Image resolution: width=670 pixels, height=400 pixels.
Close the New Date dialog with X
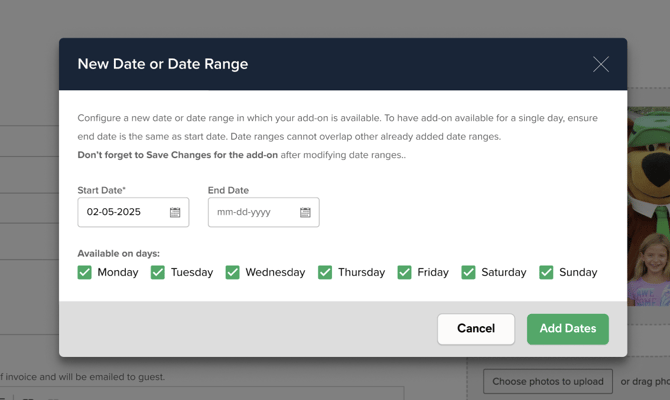tap(600, 64)
